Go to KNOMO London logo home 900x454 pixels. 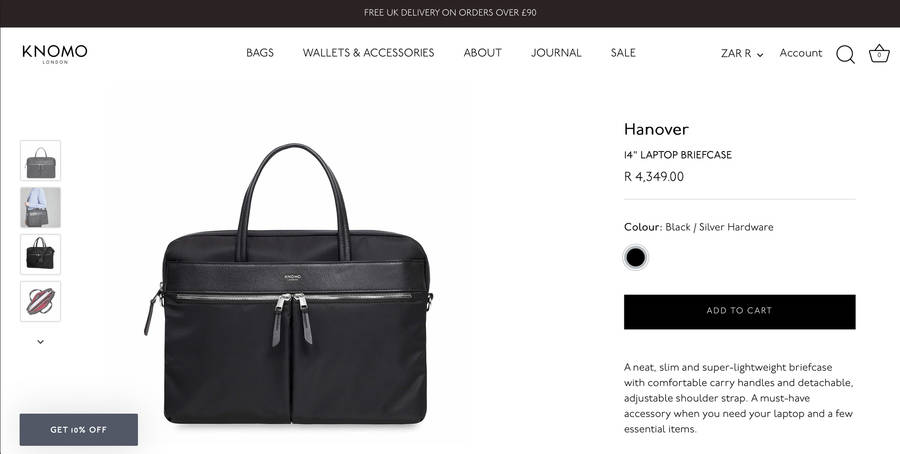point(55,54)
